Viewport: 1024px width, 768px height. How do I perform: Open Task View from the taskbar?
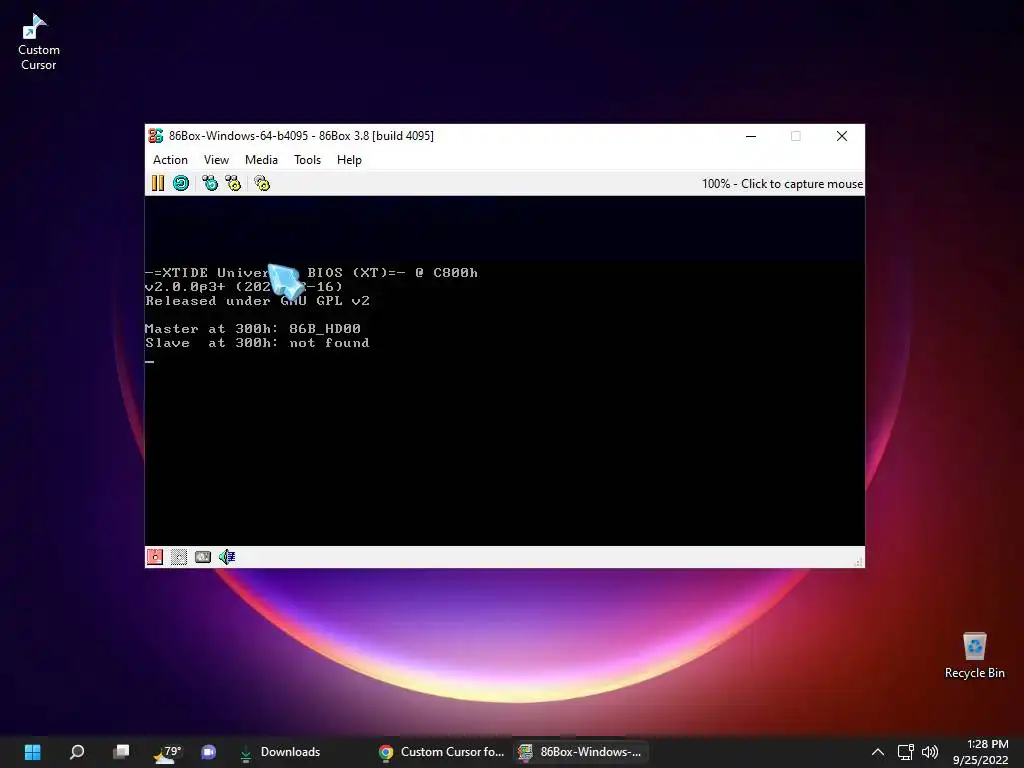[x=121, y=752]
